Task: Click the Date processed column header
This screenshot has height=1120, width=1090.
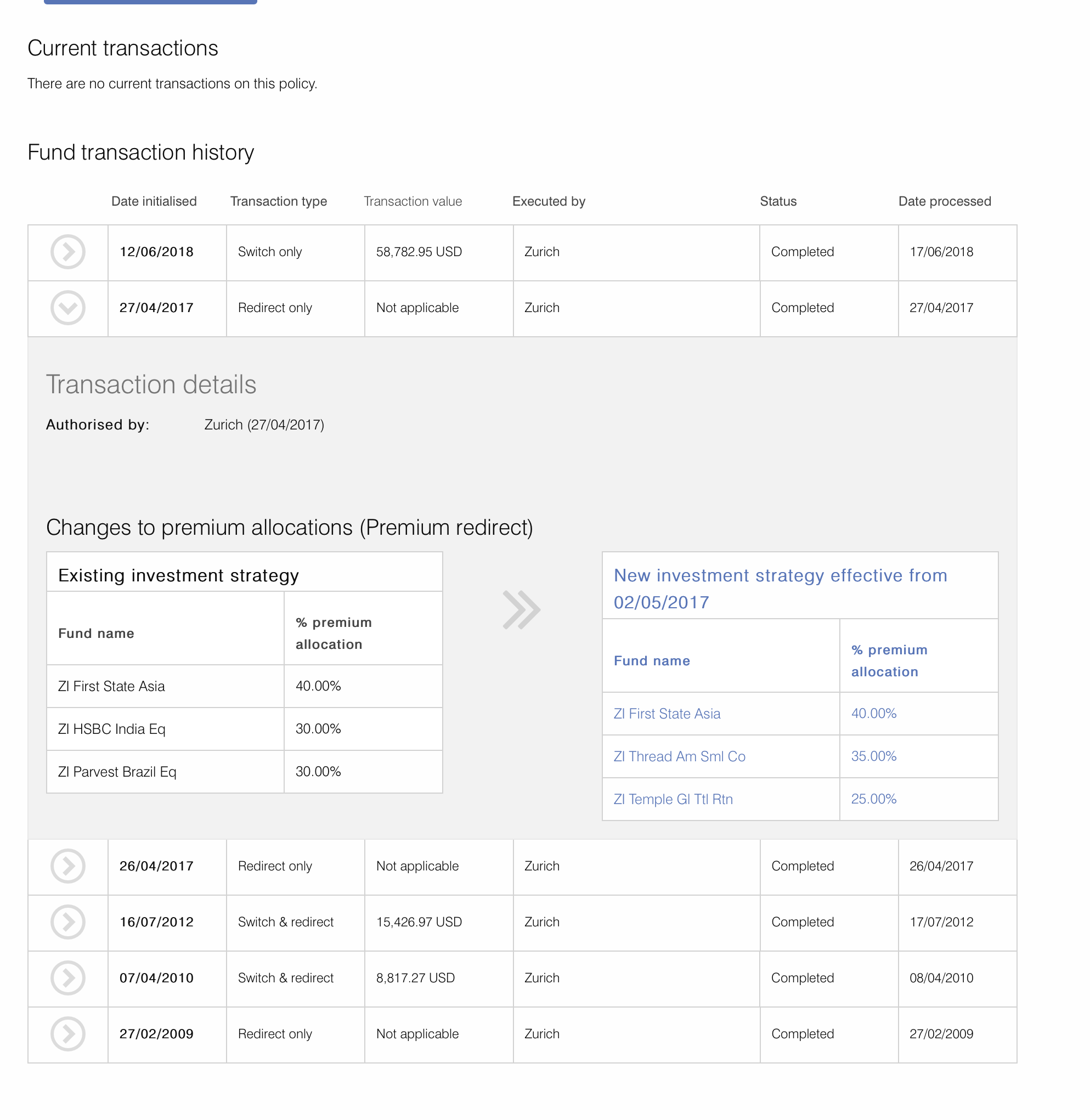Action: point(945,201)
